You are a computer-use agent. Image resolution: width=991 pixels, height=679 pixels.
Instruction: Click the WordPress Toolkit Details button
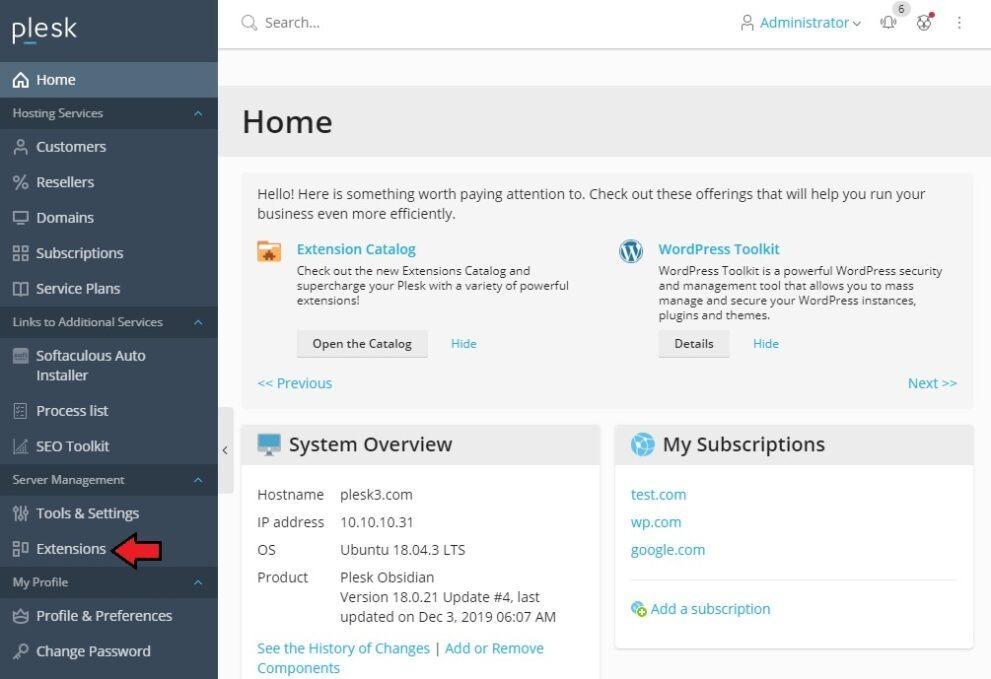(x=693, y=344)
